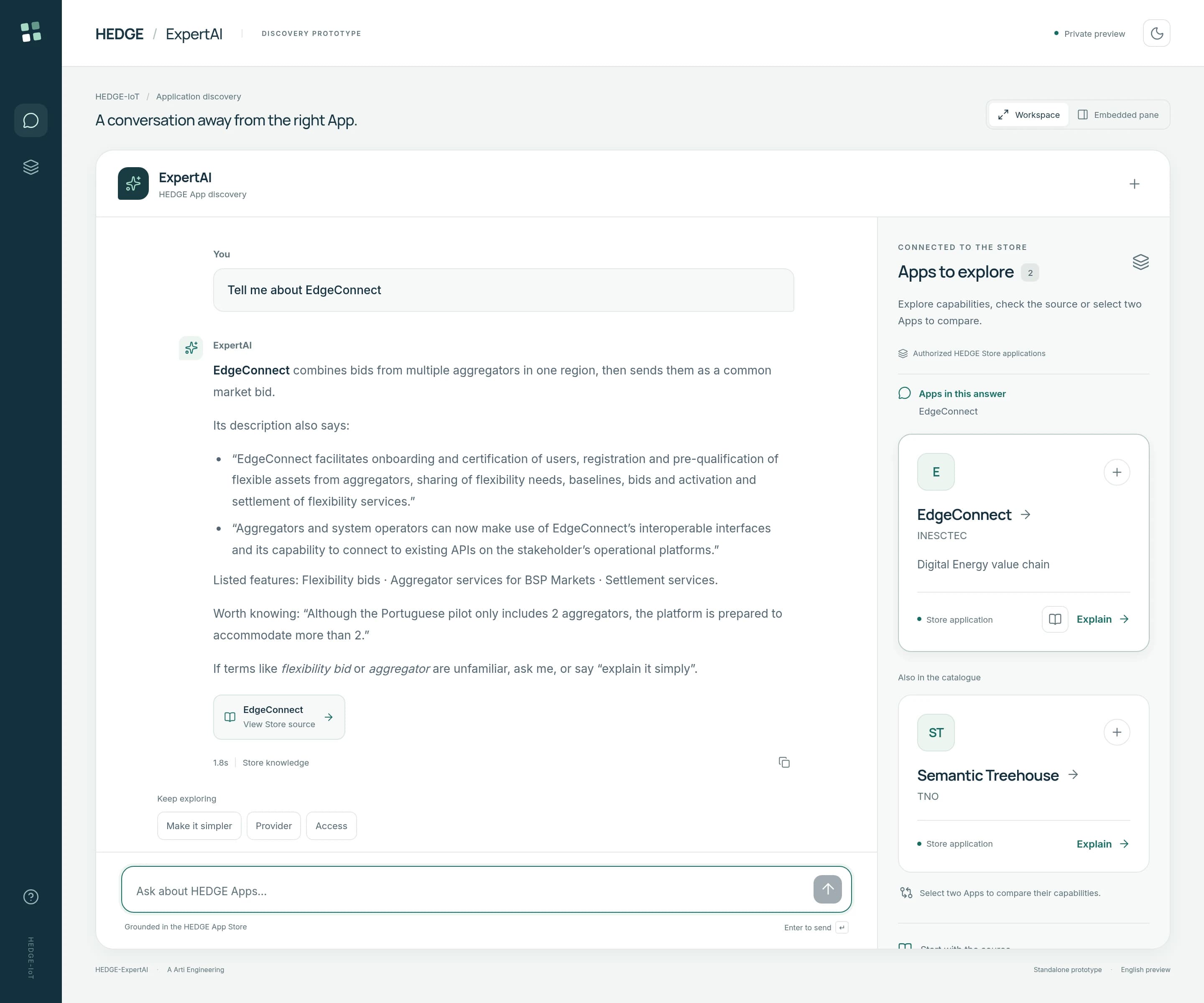Select the Access suggestion chip
The image size is (1204, 1003).
pos(331,826)
